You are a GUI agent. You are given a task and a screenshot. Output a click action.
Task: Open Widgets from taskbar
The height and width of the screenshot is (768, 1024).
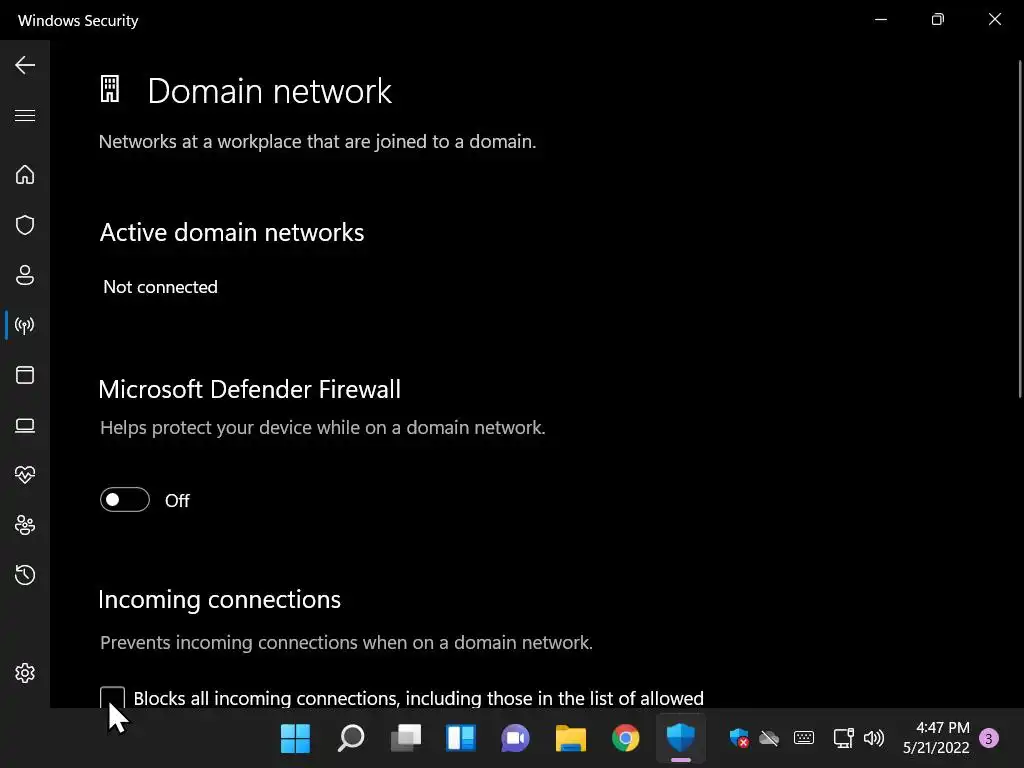pos(460,739)
